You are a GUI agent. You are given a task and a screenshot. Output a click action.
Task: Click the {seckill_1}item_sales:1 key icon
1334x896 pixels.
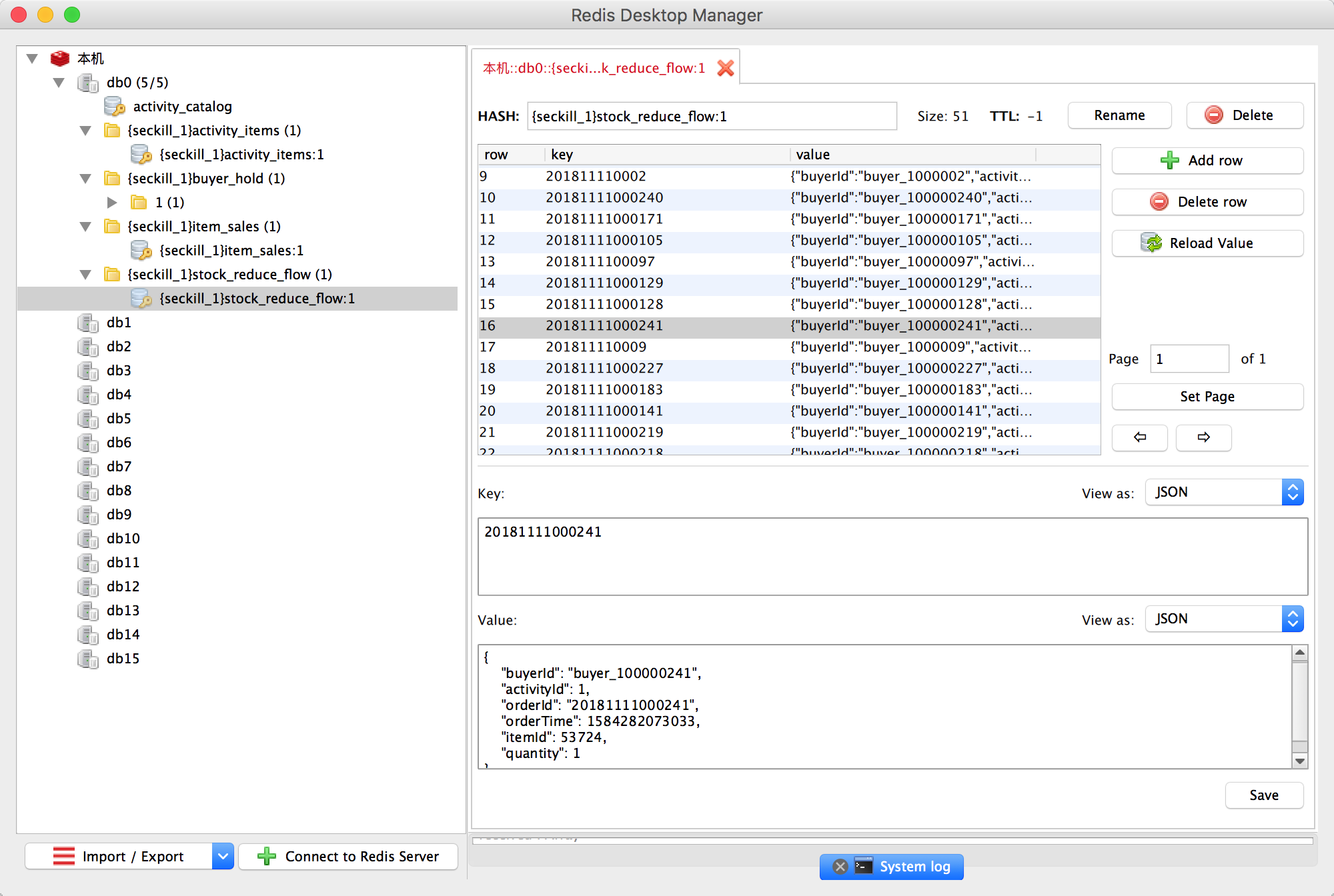(x=141, y=251)
